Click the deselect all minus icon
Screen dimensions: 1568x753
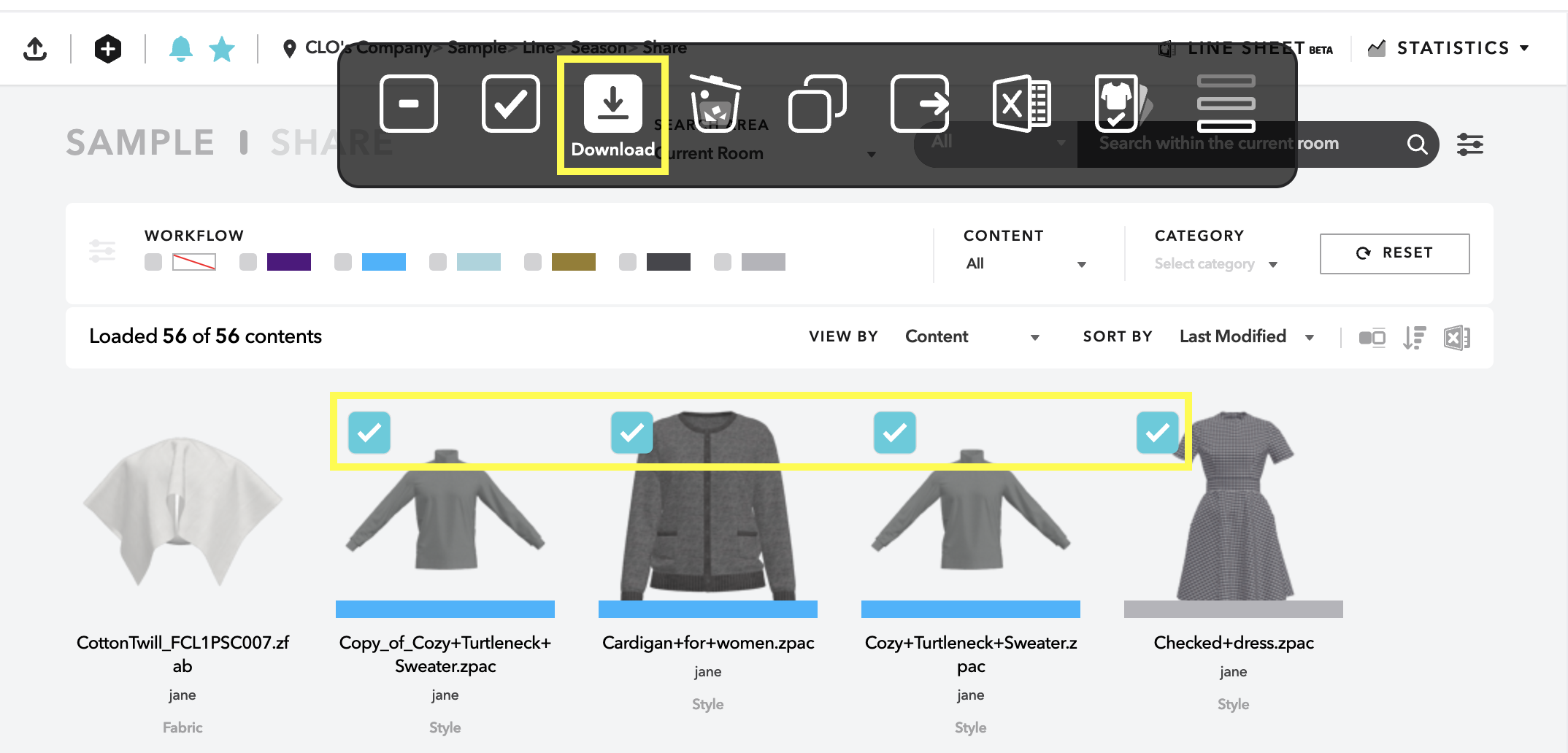(409, 104)
